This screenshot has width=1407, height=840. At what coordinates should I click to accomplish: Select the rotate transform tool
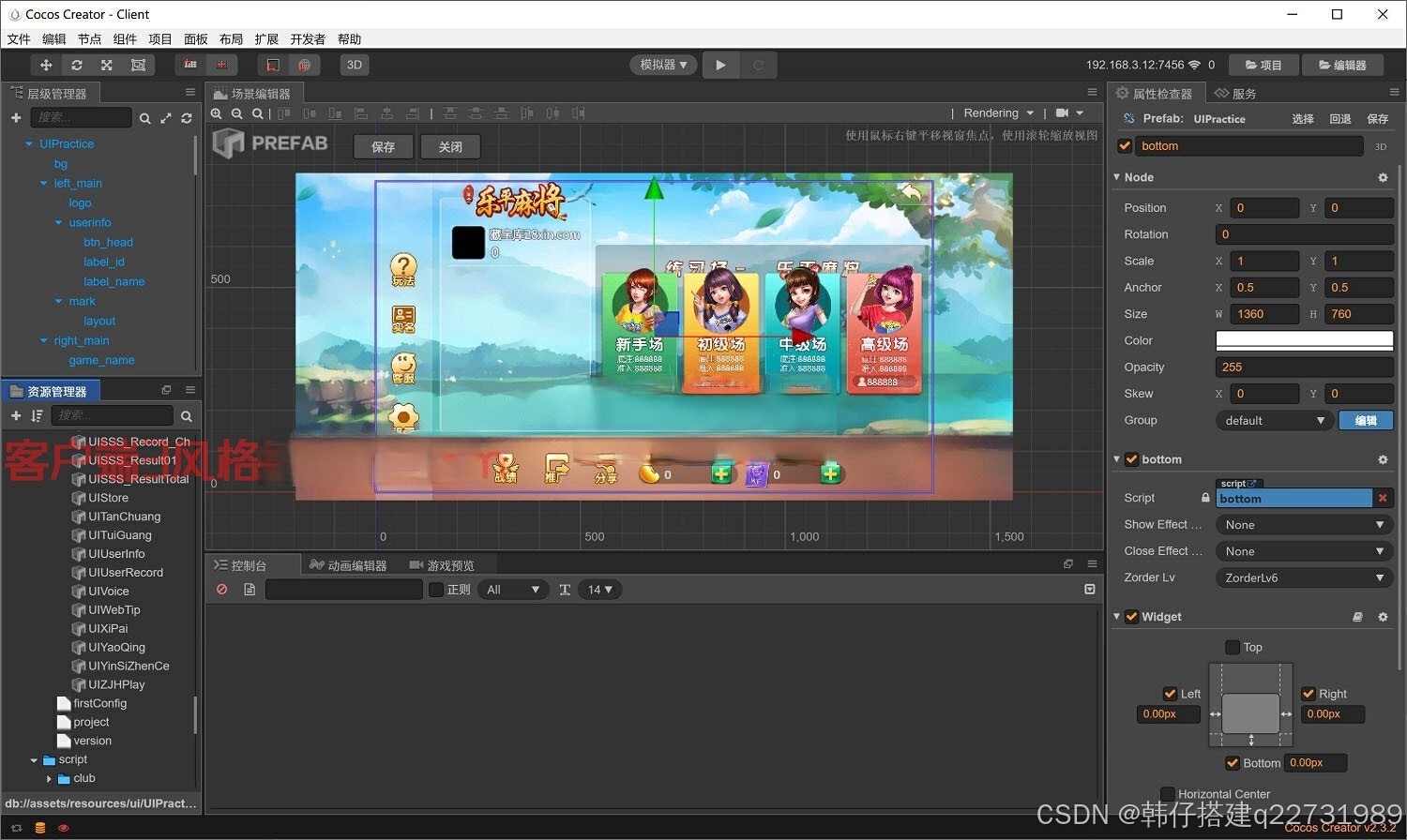point(77,65)
